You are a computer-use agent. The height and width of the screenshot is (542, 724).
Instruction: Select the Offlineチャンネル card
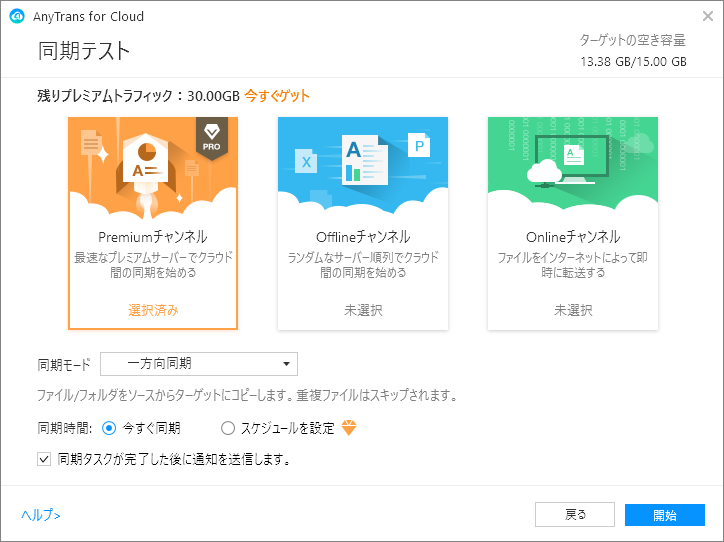(x=363, y=223)
